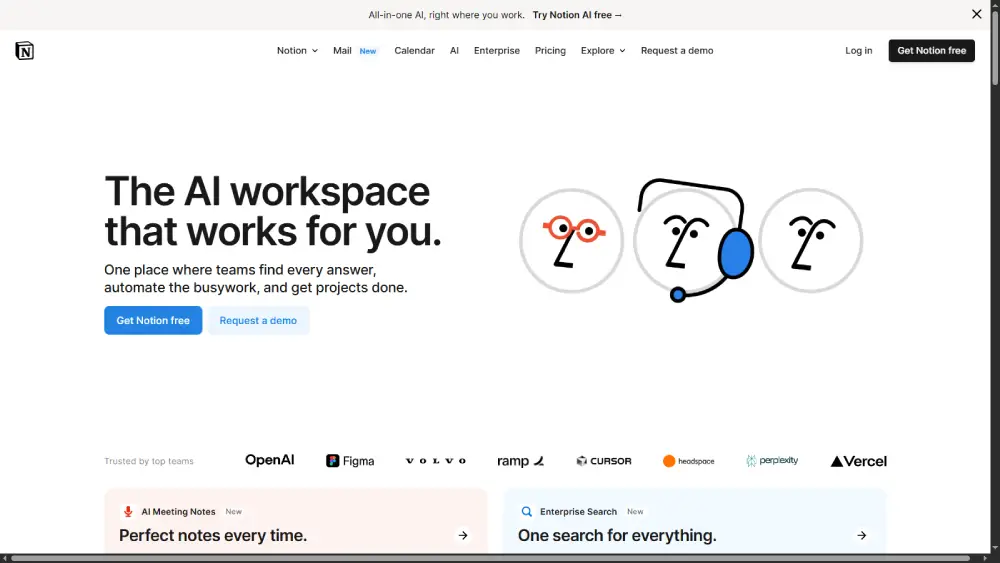This screenshot has width=1000, height=563.
Task: Click the OpenAI logo
Action: [x=270, y=460]
